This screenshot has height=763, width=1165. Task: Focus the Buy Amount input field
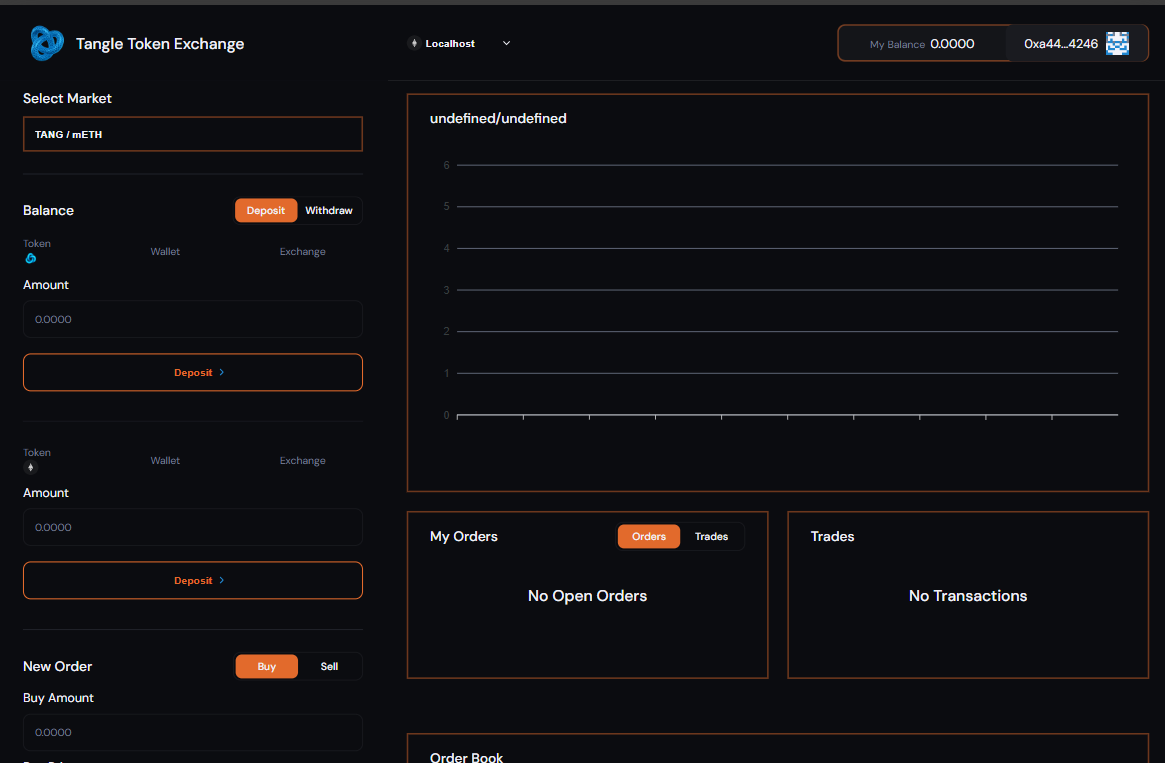pos(193,732)
